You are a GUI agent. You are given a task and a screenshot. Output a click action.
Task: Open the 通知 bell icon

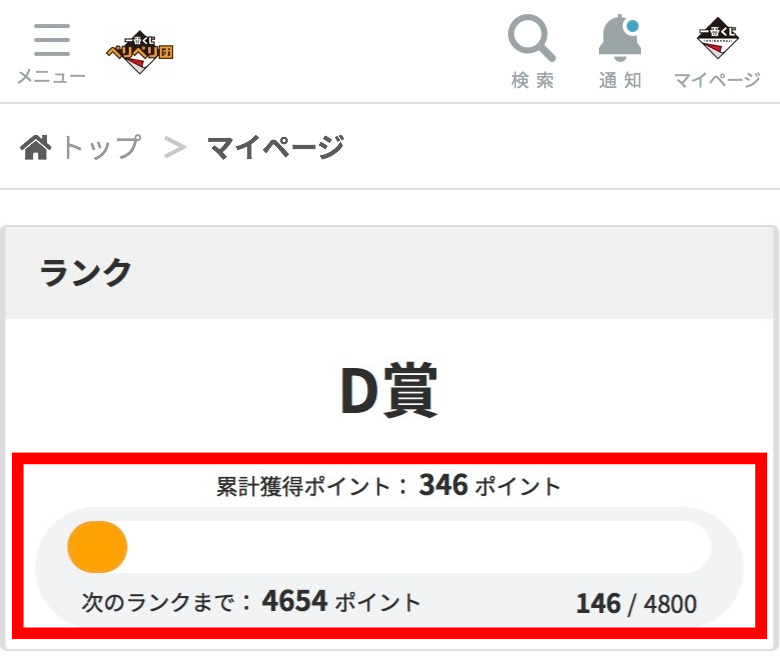620,38
